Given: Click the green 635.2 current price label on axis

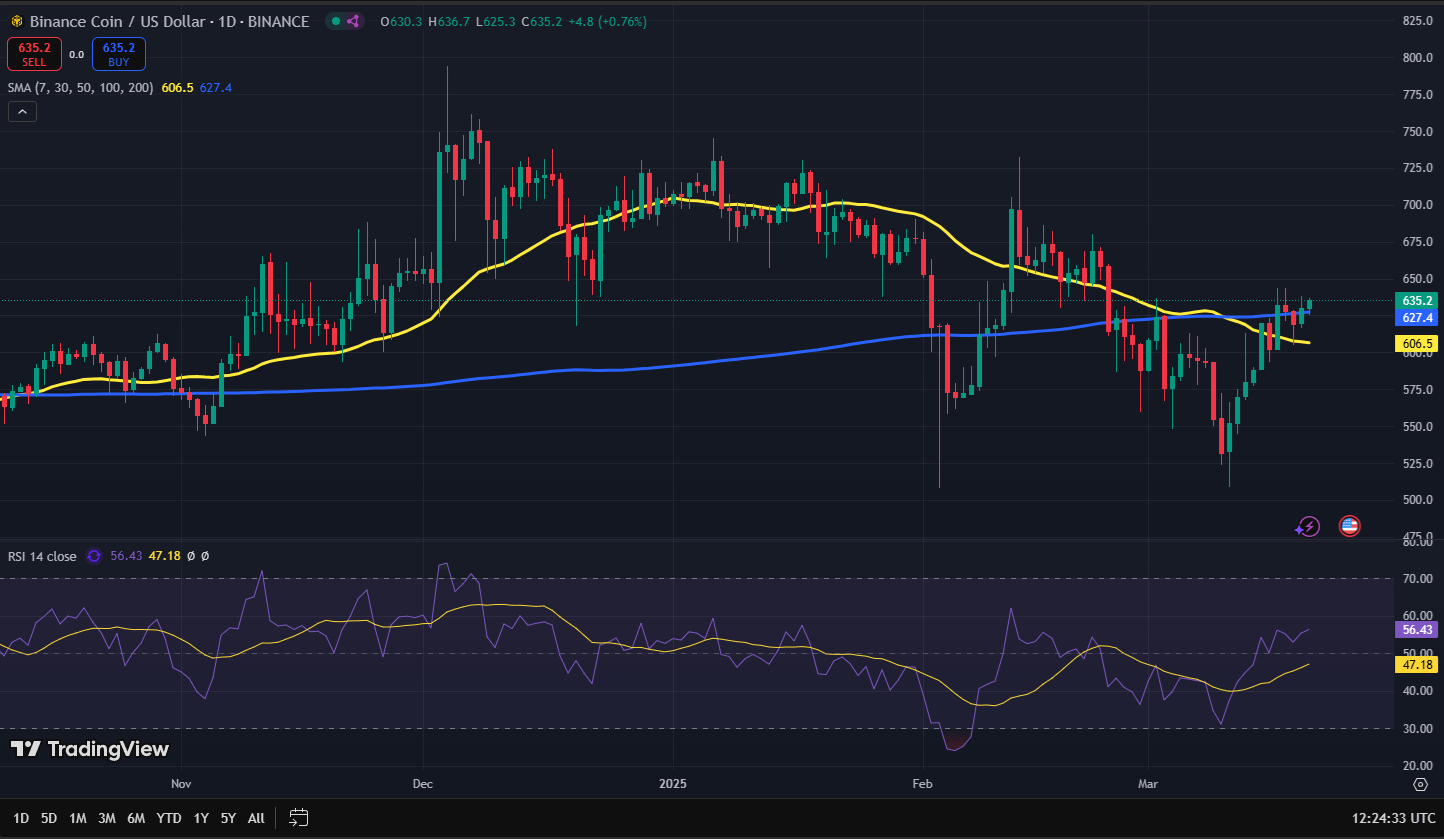Looking at the screenshot, I should click(1415, 300).
